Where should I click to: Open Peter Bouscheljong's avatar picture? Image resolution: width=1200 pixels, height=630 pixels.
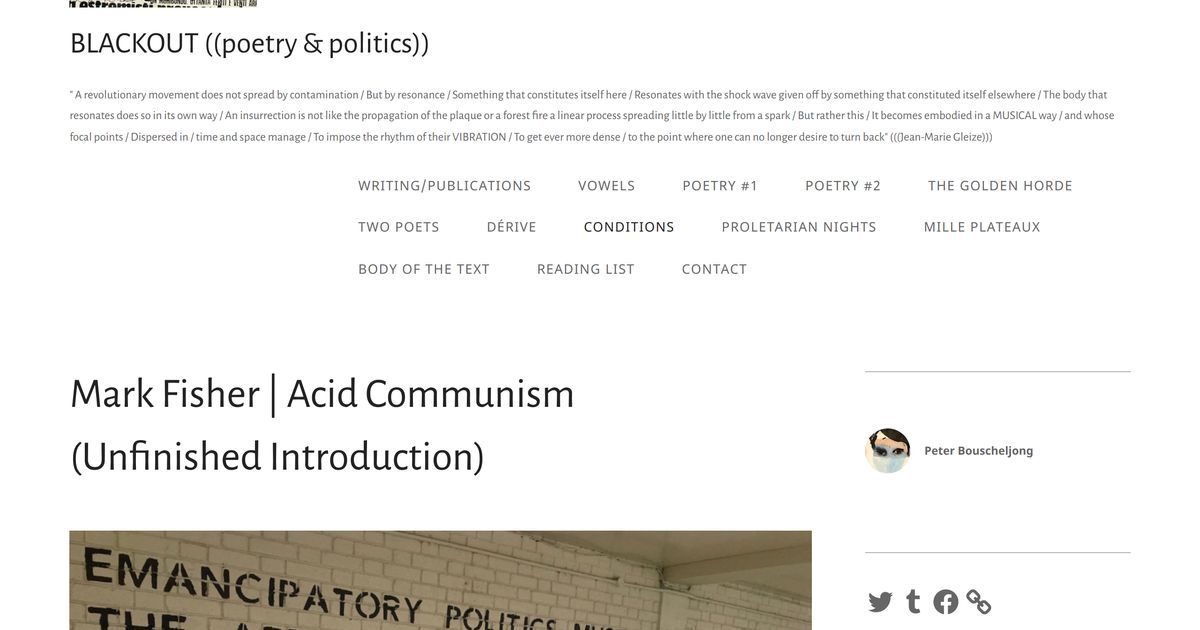click(x=887, y=450)
